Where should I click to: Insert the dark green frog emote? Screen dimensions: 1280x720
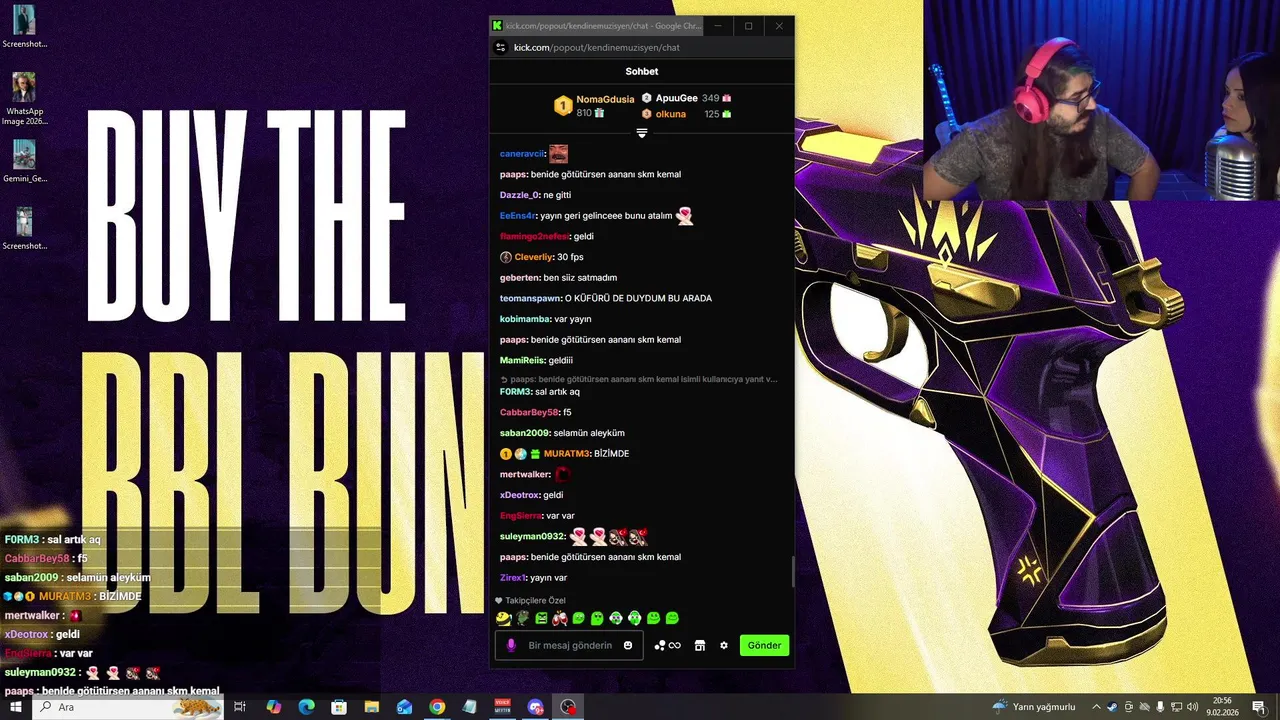523,618
